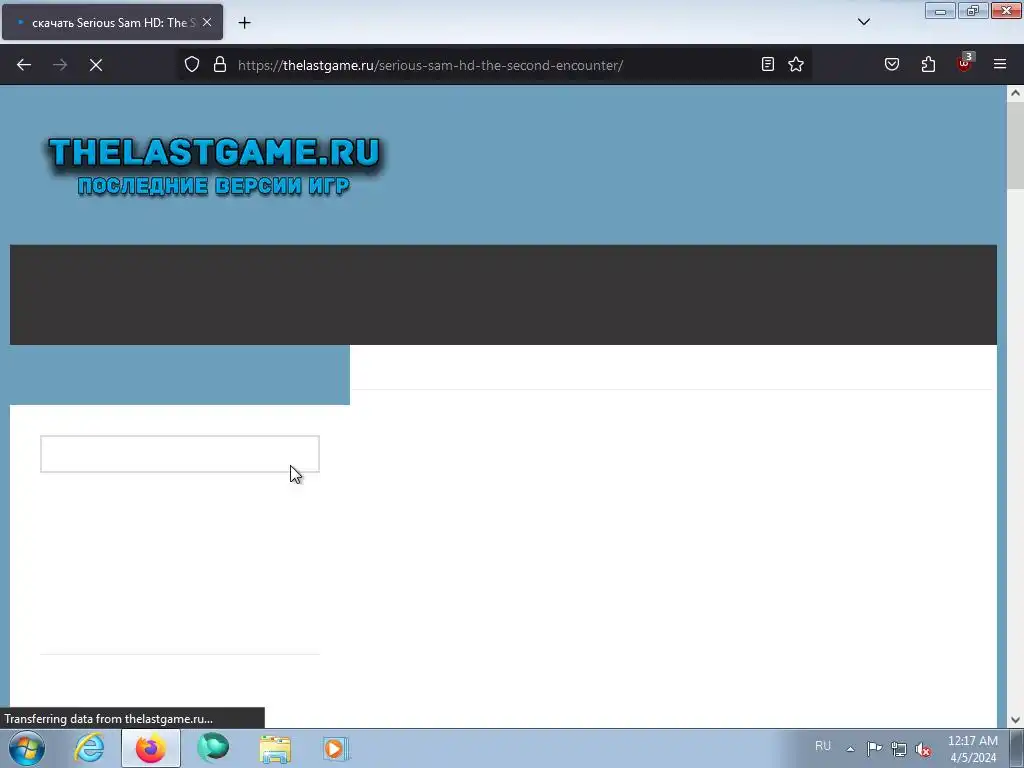Screen dimensions: 1024x768
Task: Go back to the previous page
Action: coord(24,65)
